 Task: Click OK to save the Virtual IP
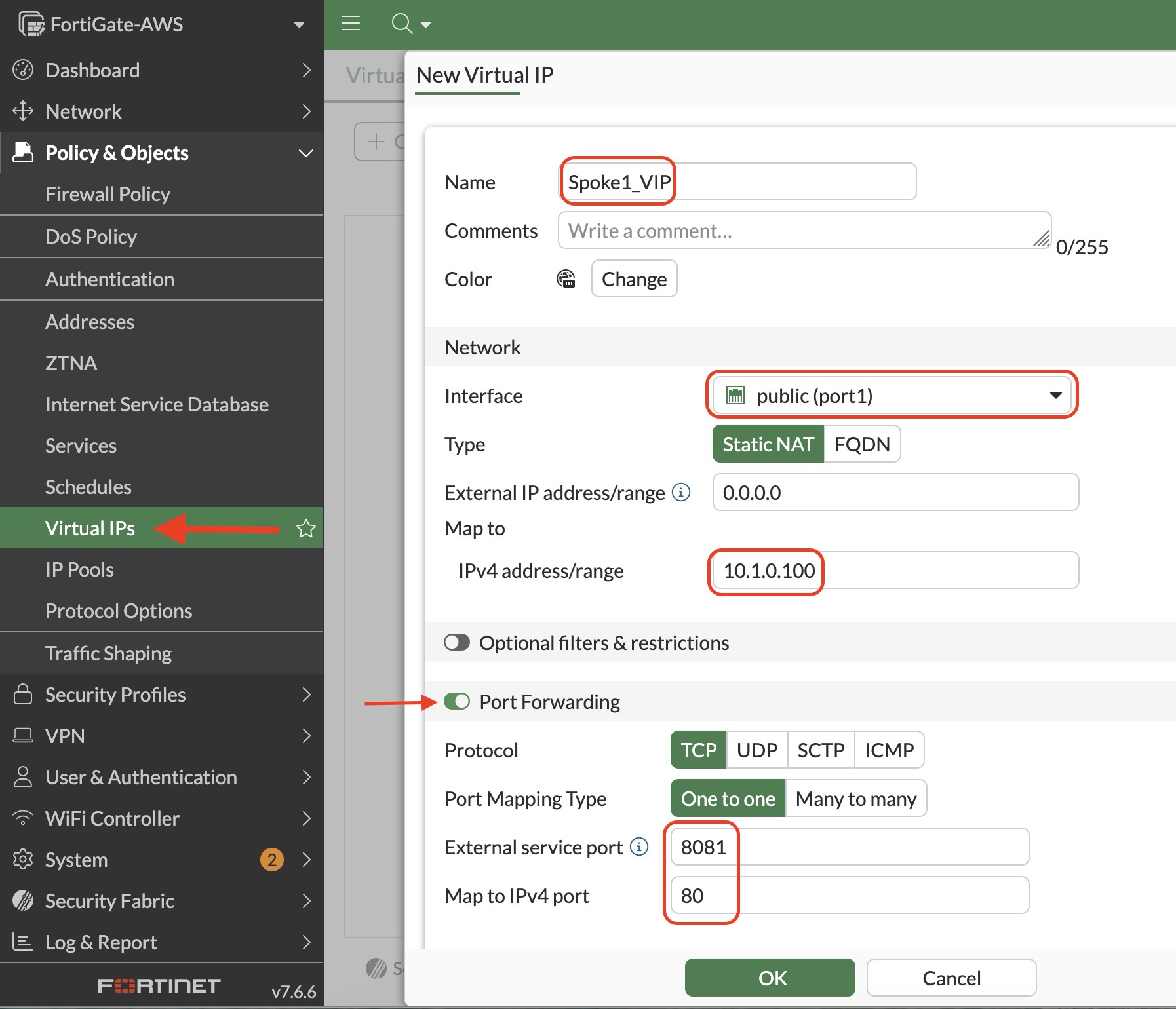pyautogui.click(x=770, y=978)
